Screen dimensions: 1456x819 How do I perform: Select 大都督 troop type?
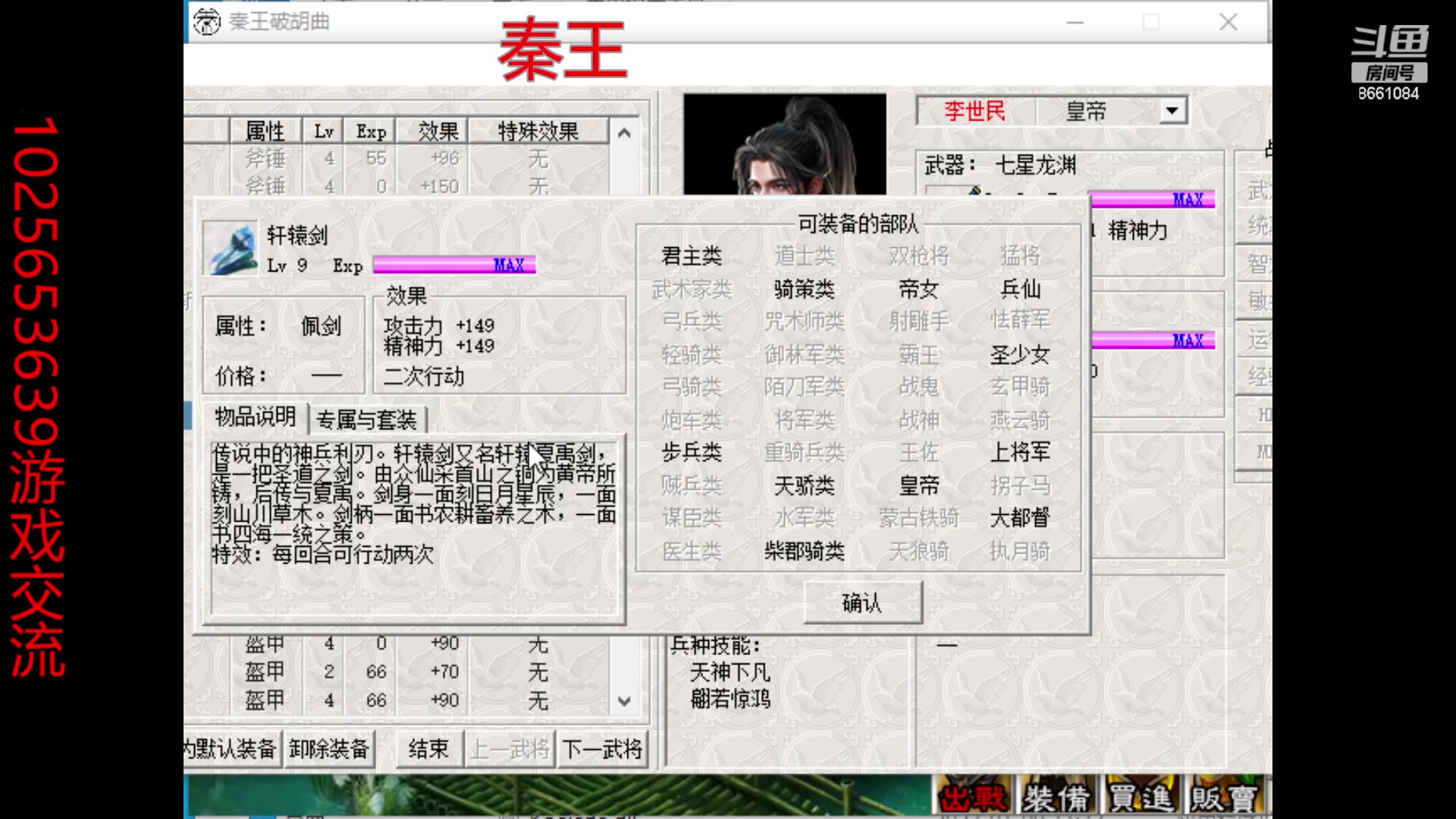click(x=1020, y=518)
